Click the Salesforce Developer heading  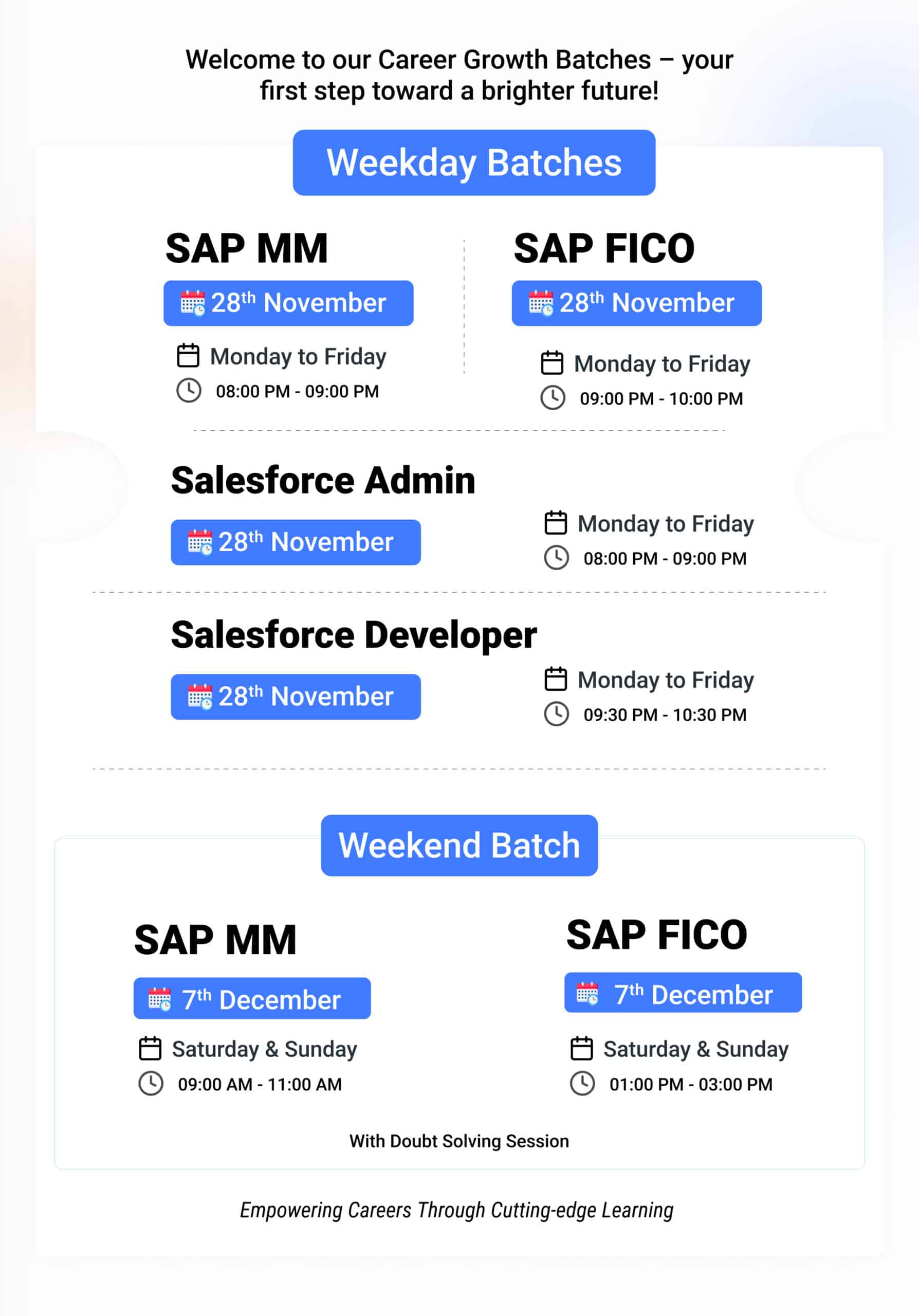[x=354, y=635]
